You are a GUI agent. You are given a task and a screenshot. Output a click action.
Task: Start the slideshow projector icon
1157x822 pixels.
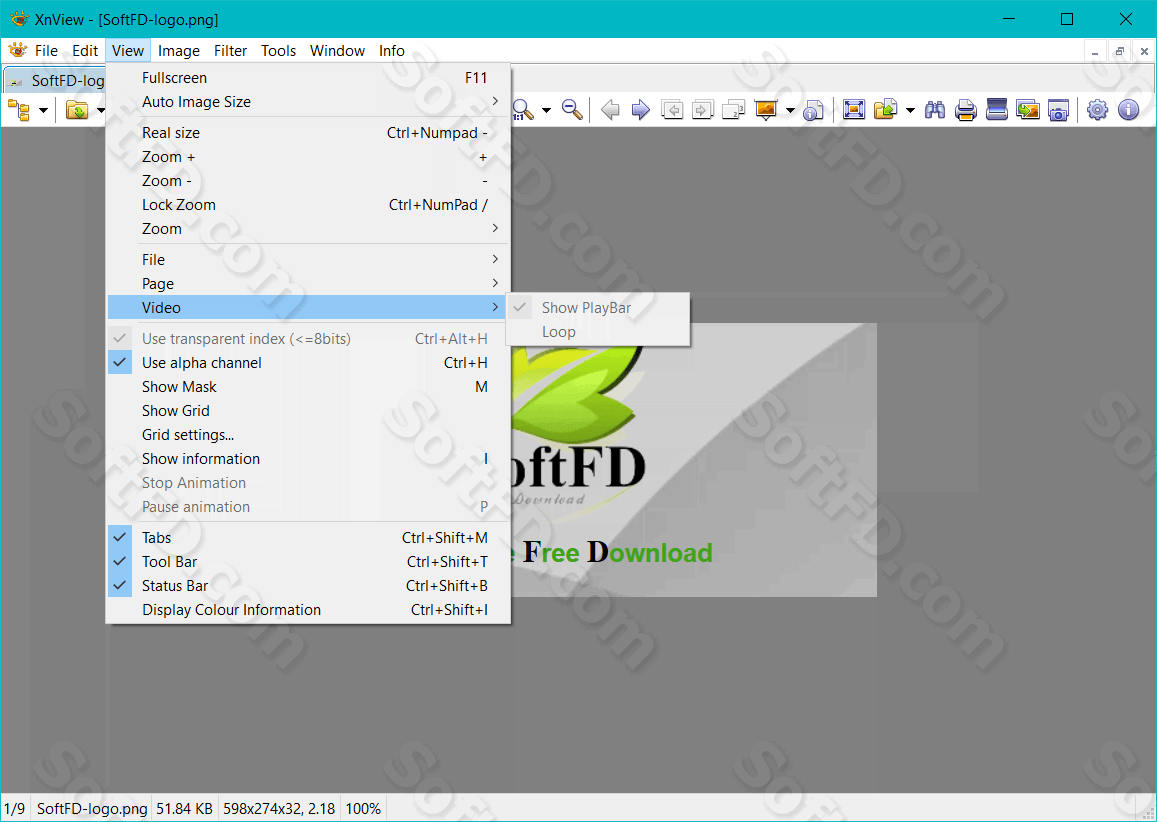click(766, 111)
